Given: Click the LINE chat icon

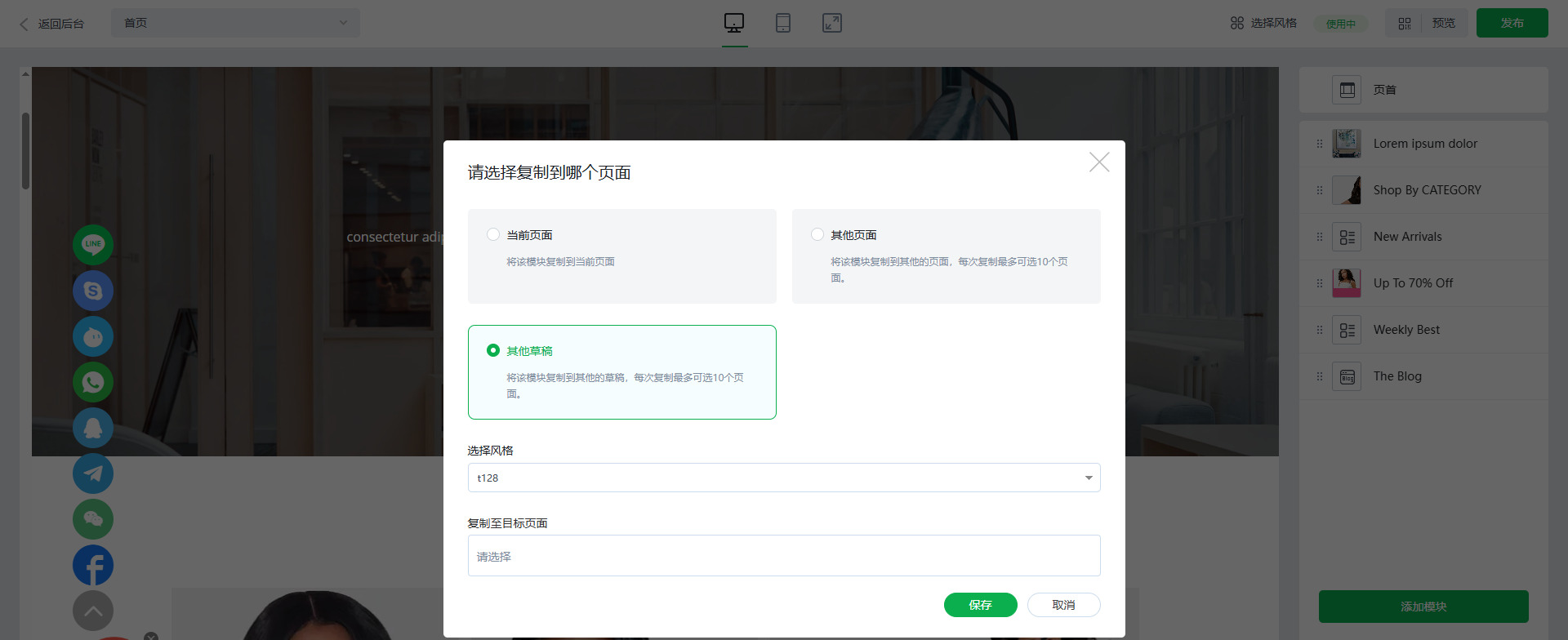Looking at the screenshot, I should click(x=93, y=244).
